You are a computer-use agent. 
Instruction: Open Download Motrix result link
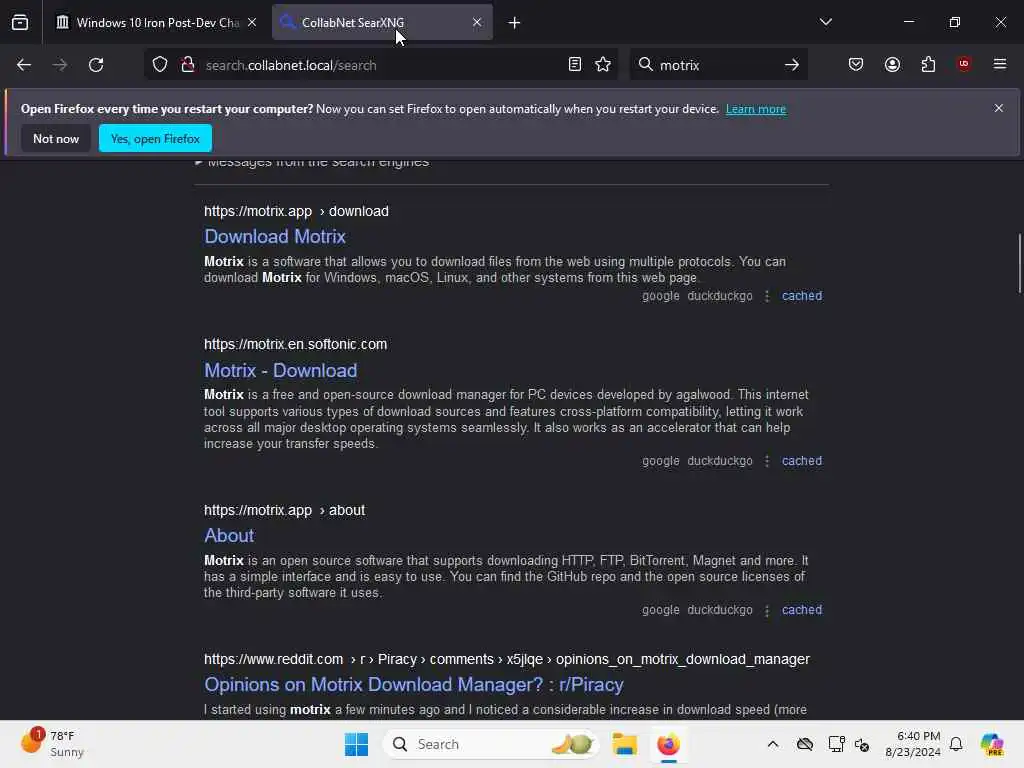pos(275,236)
